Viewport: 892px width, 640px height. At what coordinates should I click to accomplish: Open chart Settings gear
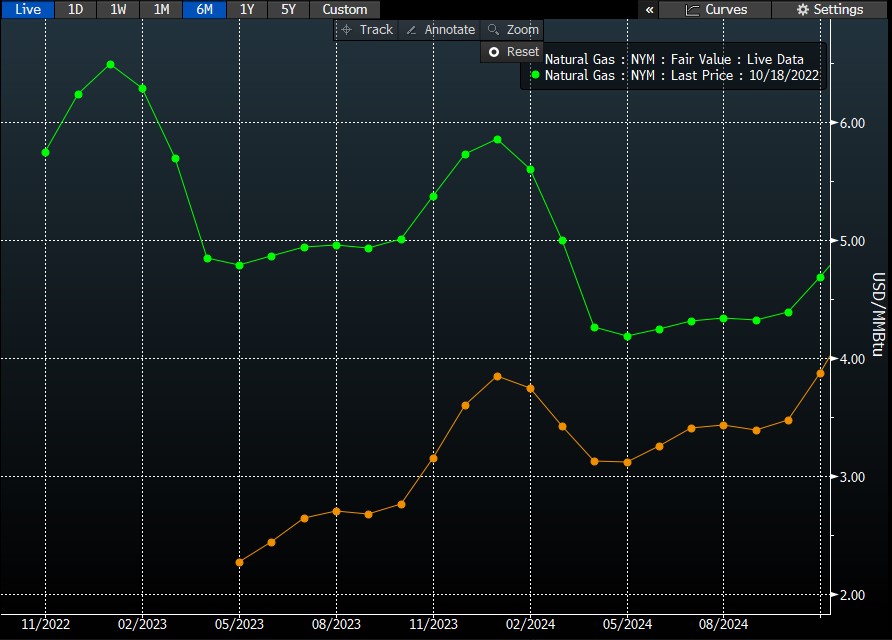pyautogui.click(x=830, y=9)
